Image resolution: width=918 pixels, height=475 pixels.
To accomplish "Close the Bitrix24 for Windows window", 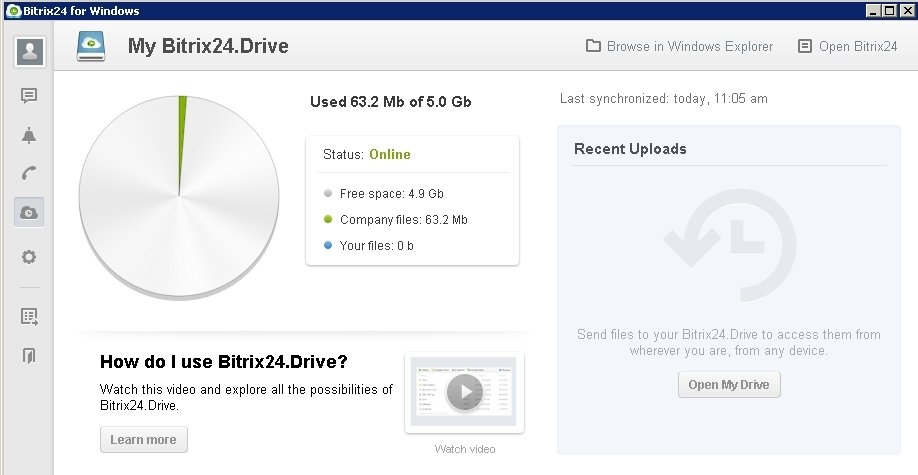I will tap(906, 11).
